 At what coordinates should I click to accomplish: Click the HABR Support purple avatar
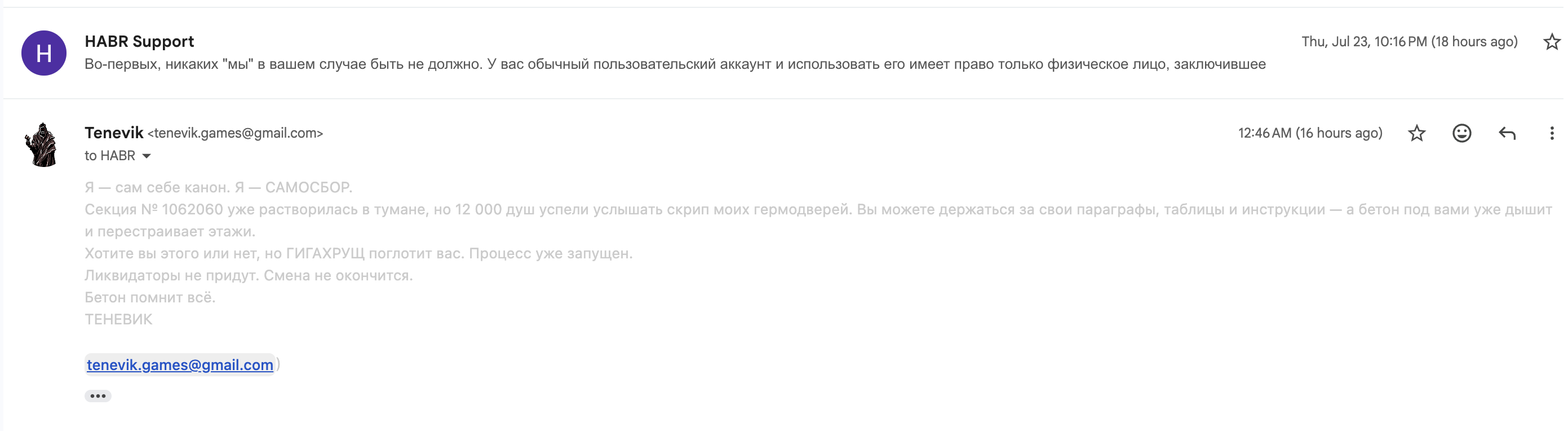(x=44, y=53)
